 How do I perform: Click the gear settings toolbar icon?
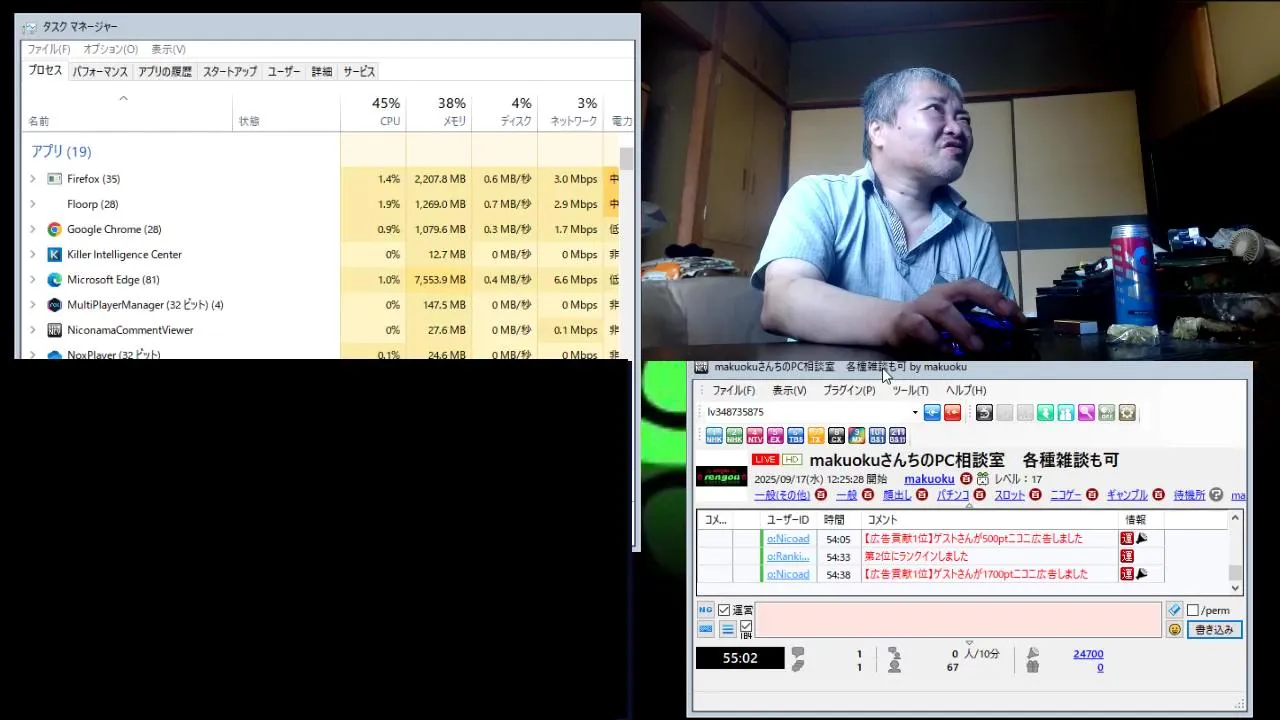(x=1127, y=413)
